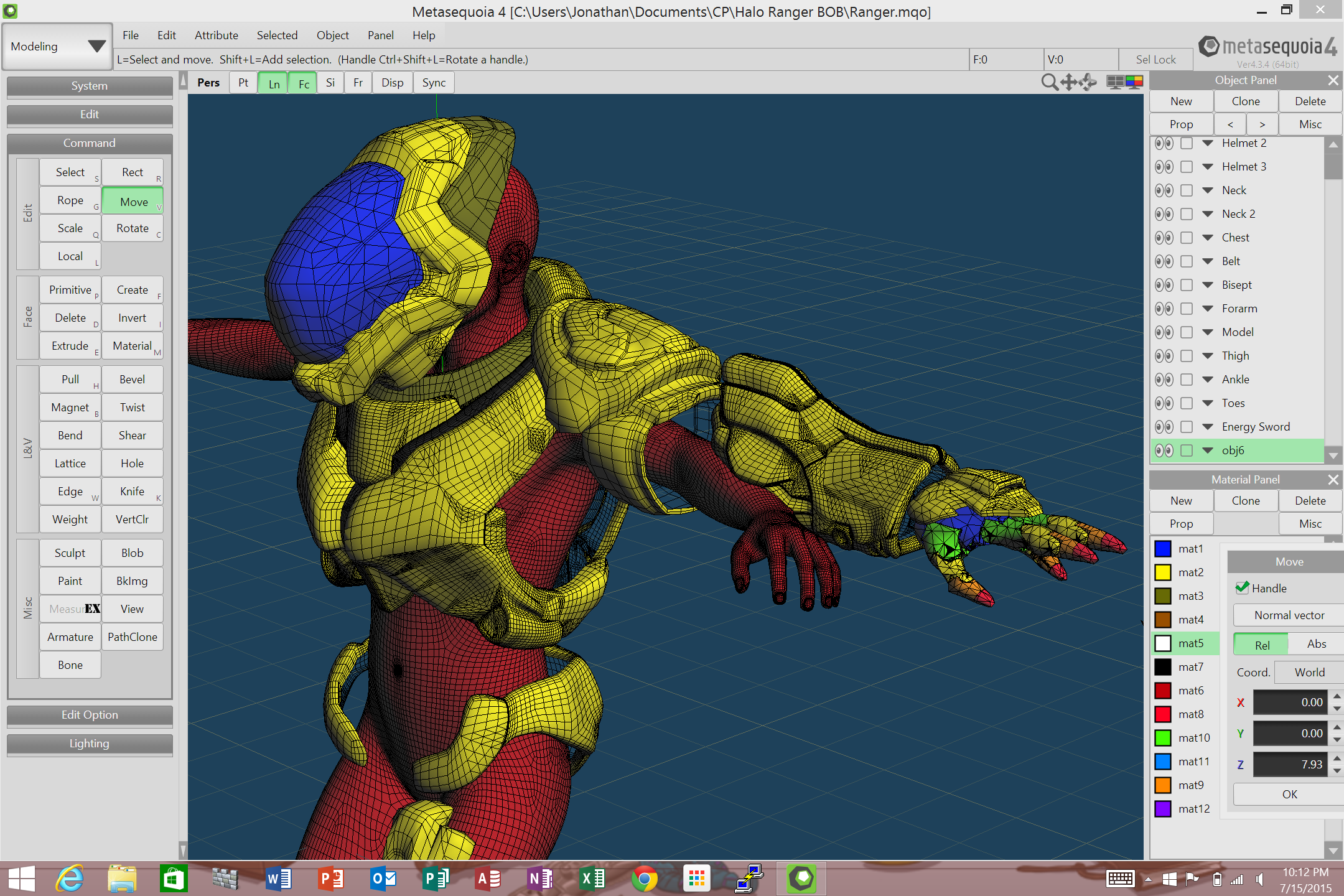Open the Attribute menu

pyautogui.click(x=216, y=35)
